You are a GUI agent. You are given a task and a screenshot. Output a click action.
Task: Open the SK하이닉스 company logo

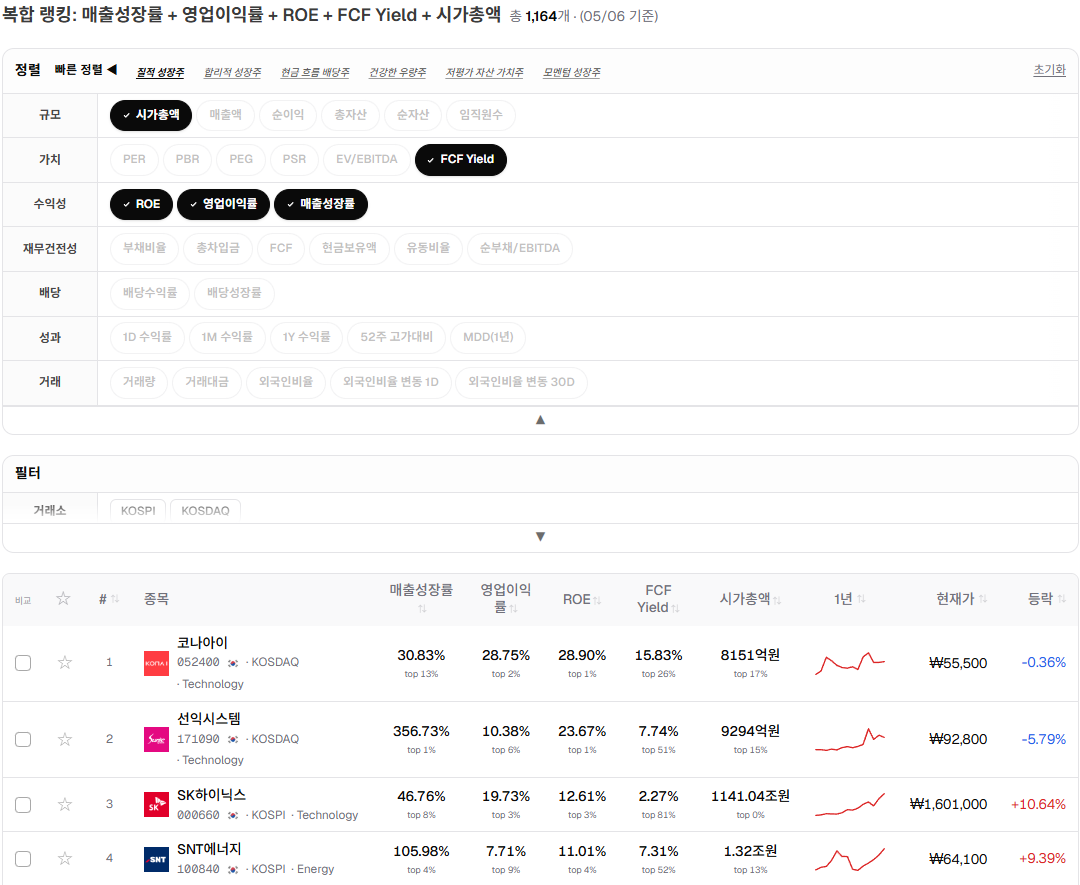tap(156, 804)
